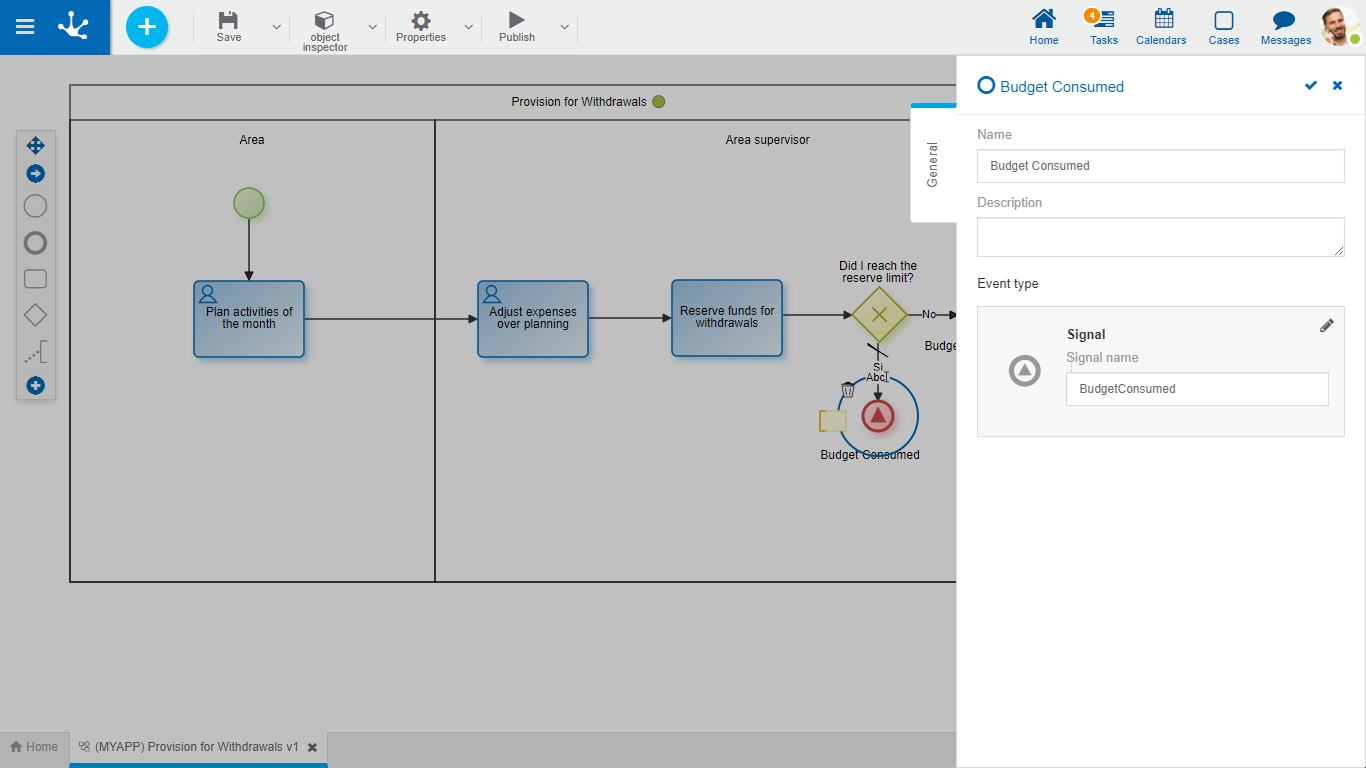1366x768 pixels.
Task: Go to Home in the top navigation
Action: [x=1044, y=27]
